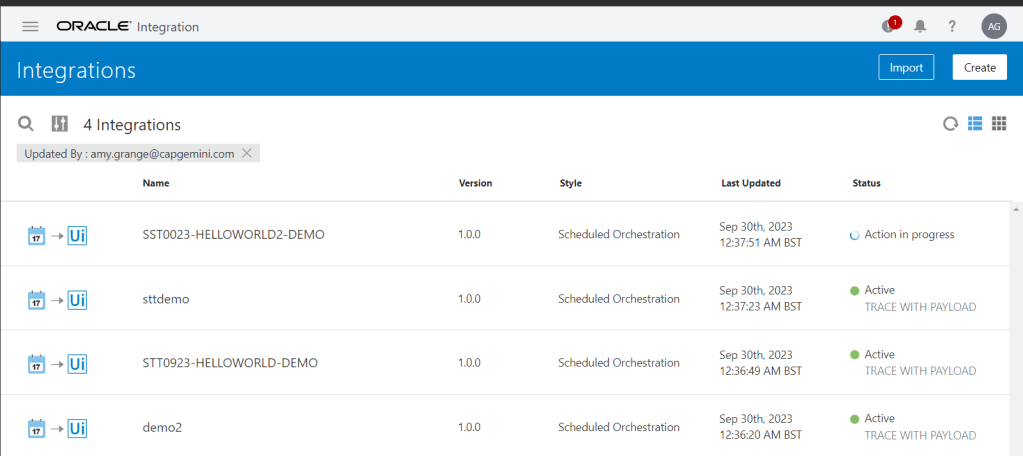
Task: Open the error alerts icon with badge
Action: pyautogui.click(x=889, y=26)
